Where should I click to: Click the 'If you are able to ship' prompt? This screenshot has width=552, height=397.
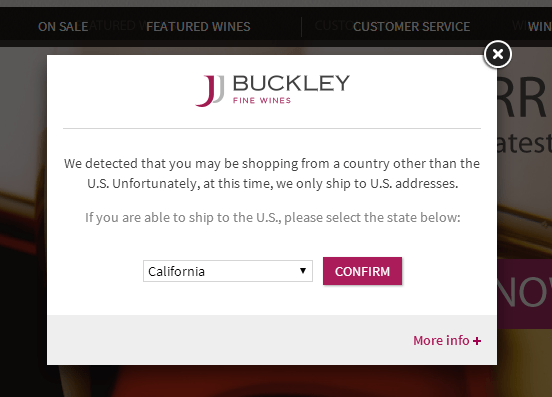272,218
